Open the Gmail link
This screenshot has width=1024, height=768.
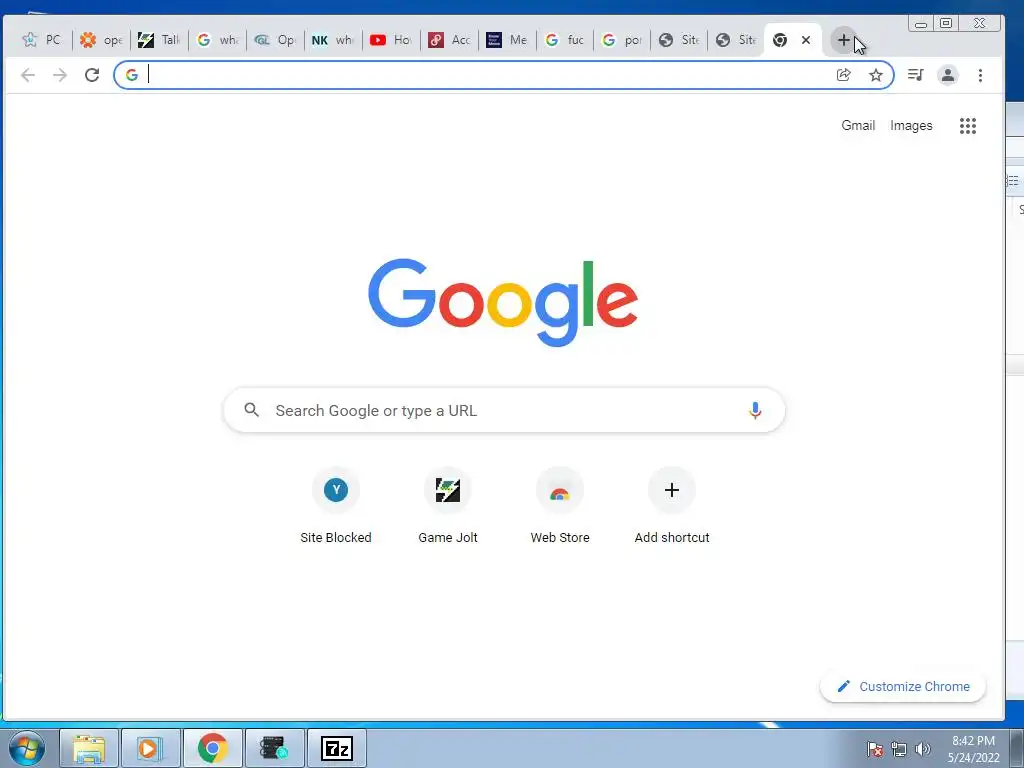(x=858, y=125)
